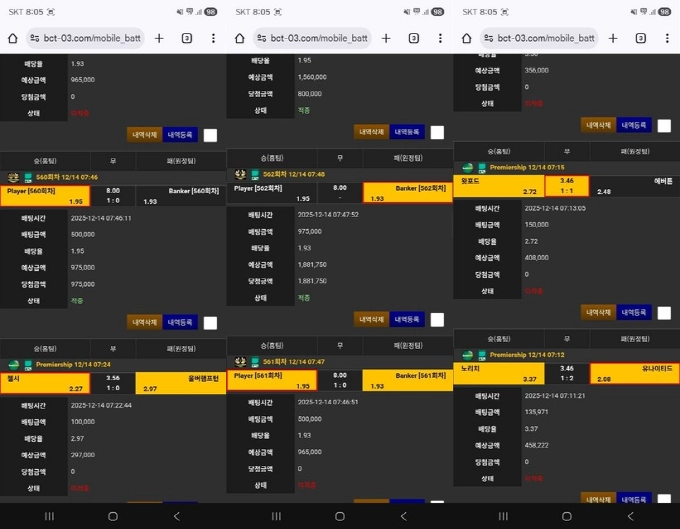Tap the yellow 첼시 2.27 odds cell
This screenshot has width=680, height=529.
point(45,383)
